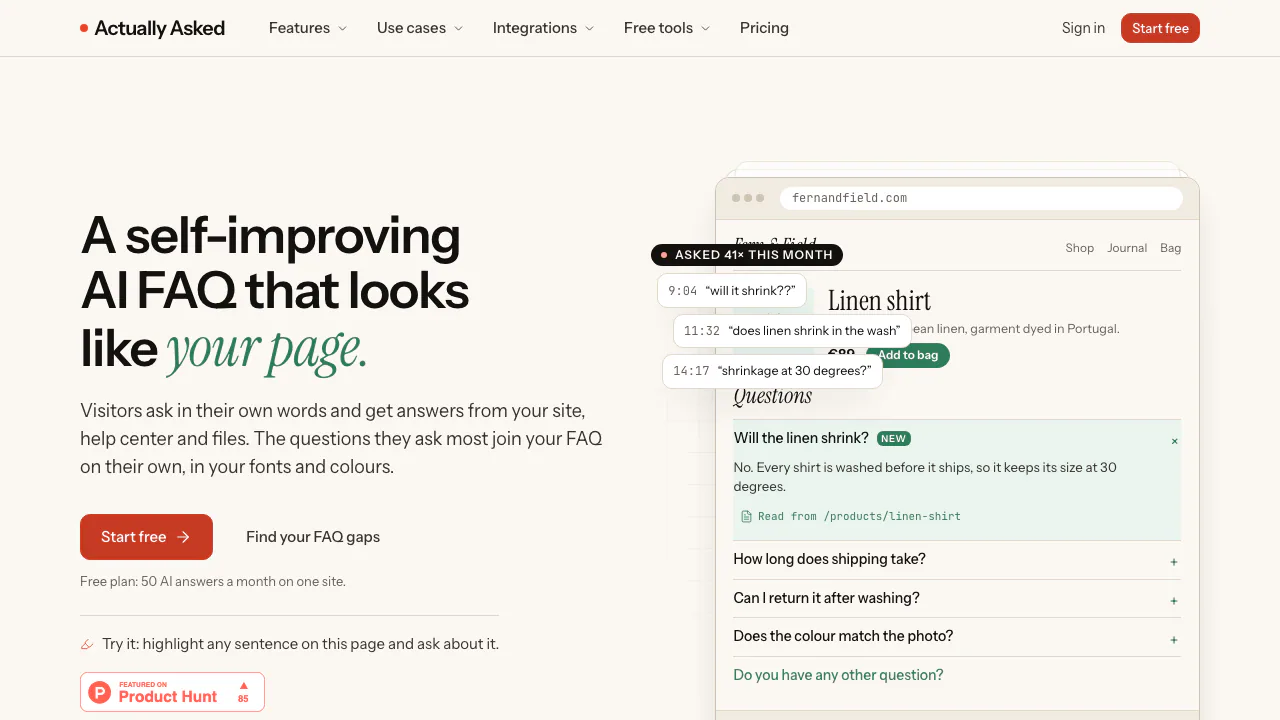This screenshot has width=1280, height=720.
Task: Open Find your FAQ gaps link
Action: click(x=313, y=537)
